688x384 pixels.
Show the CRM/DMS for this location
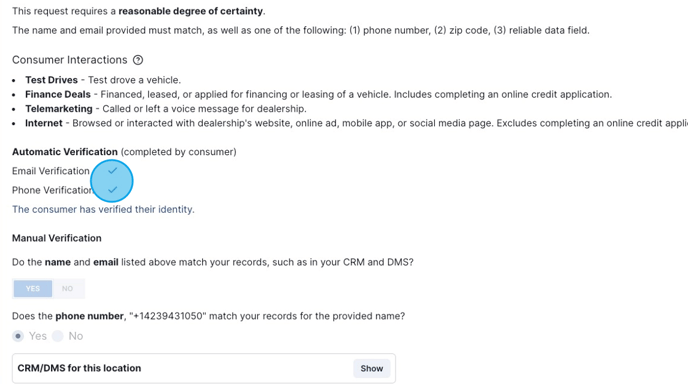click(x=372, y=368)
